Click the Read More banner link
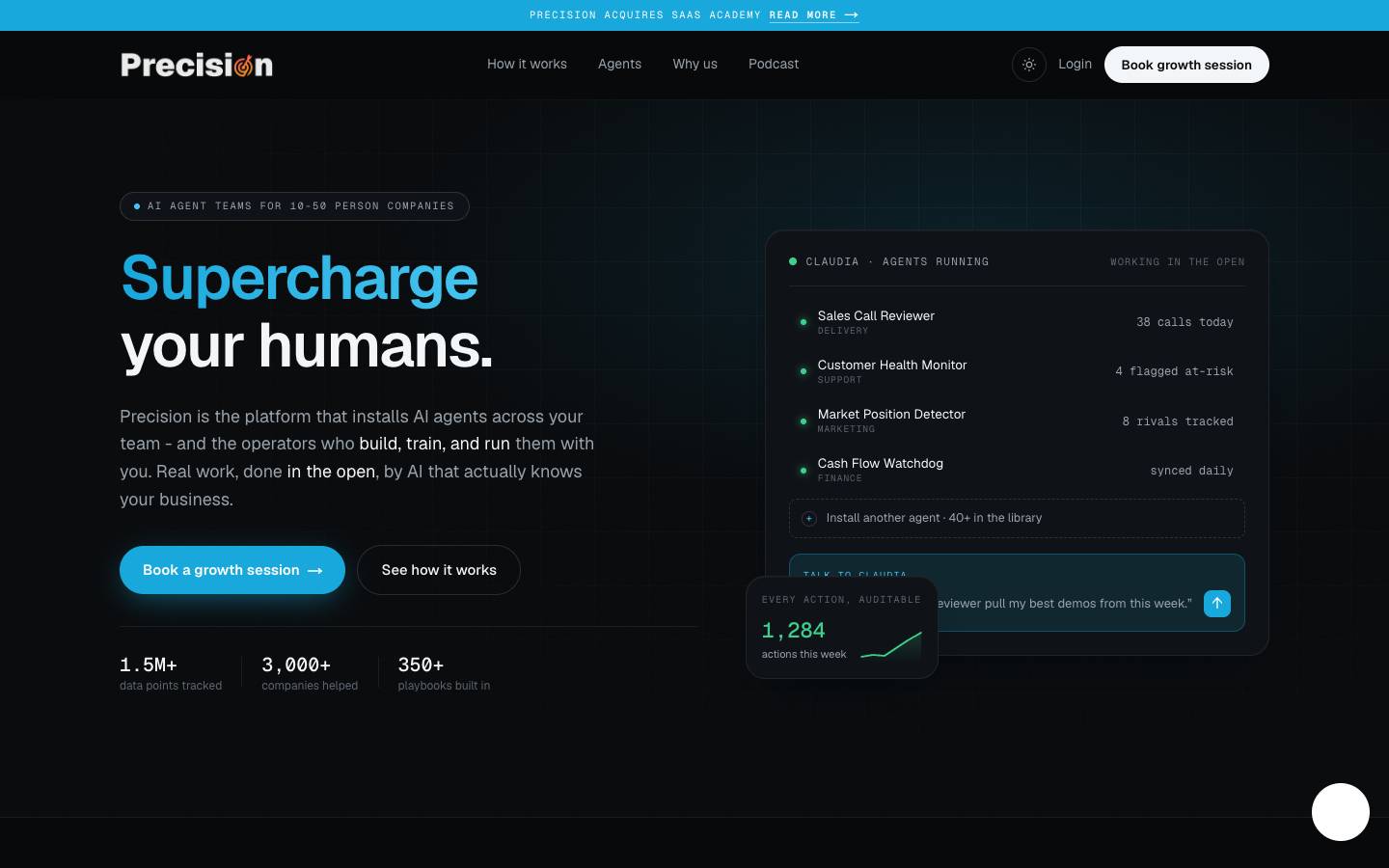The image size is (1389, 868). click(x=814, y=15)
